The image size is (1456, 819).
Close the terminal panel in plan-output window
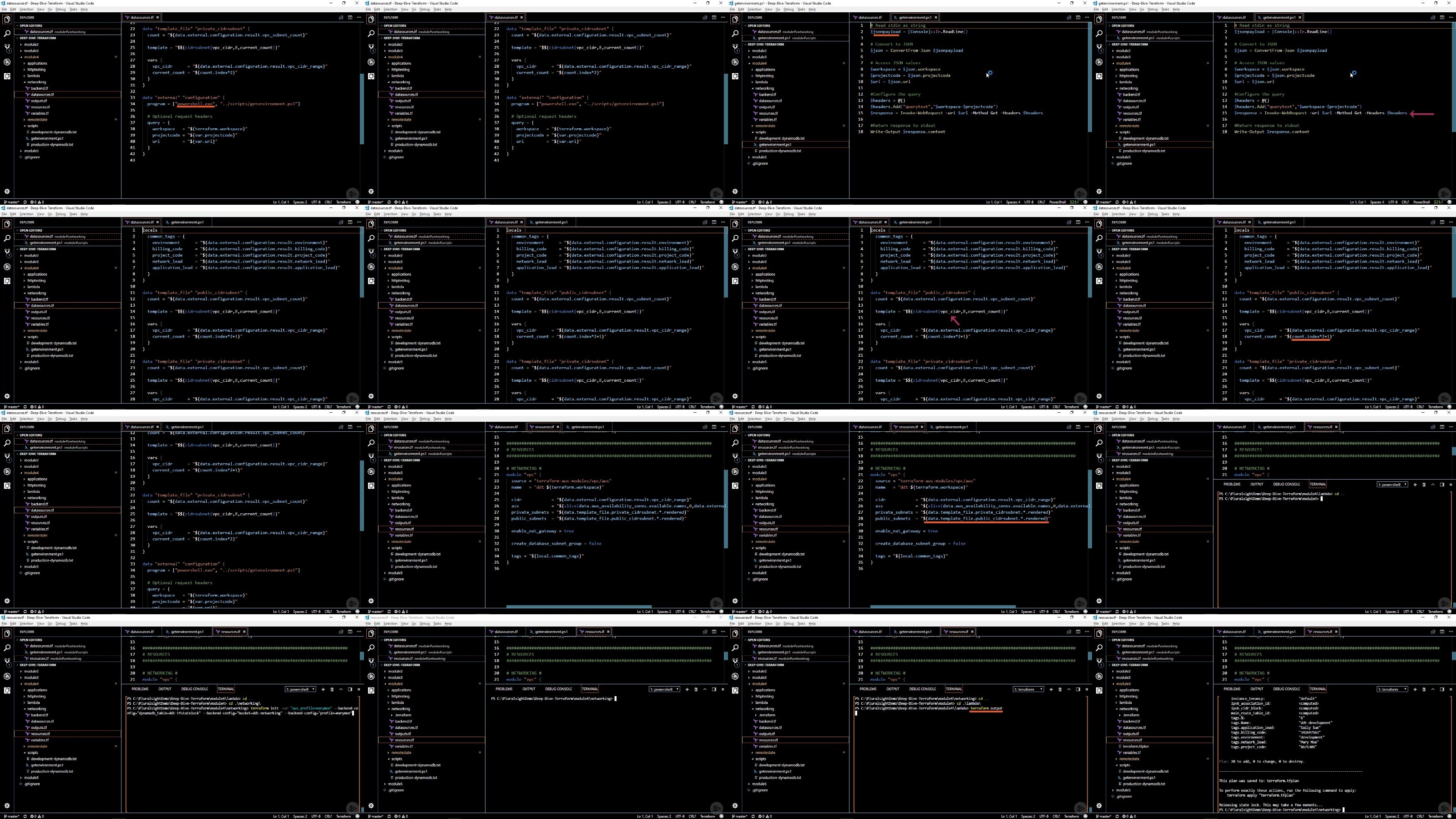click(1451, 689)
